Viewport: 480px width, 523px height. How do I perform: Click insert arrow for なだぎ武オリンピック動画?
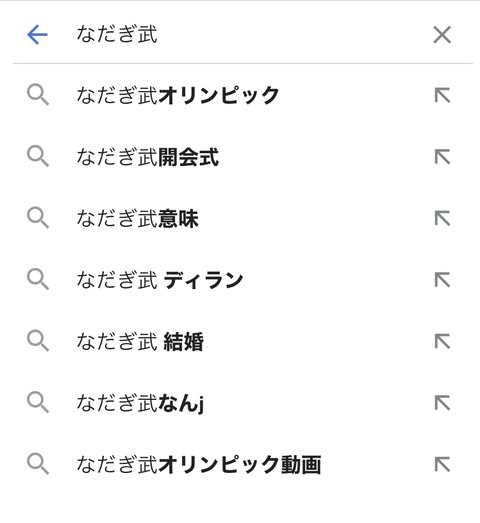(x=443, y=465)
